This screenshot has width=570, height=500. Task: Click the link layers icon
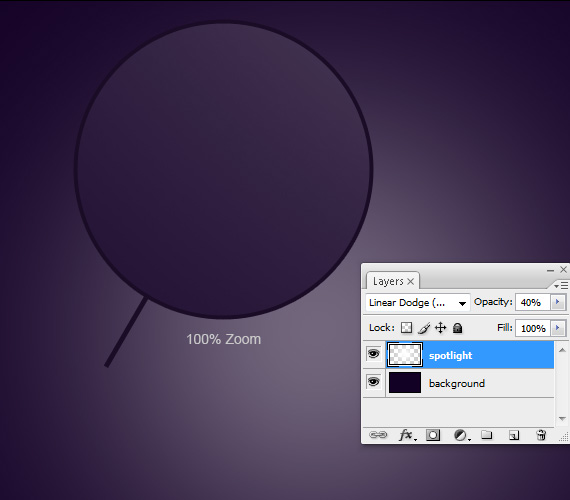point(378,435)
